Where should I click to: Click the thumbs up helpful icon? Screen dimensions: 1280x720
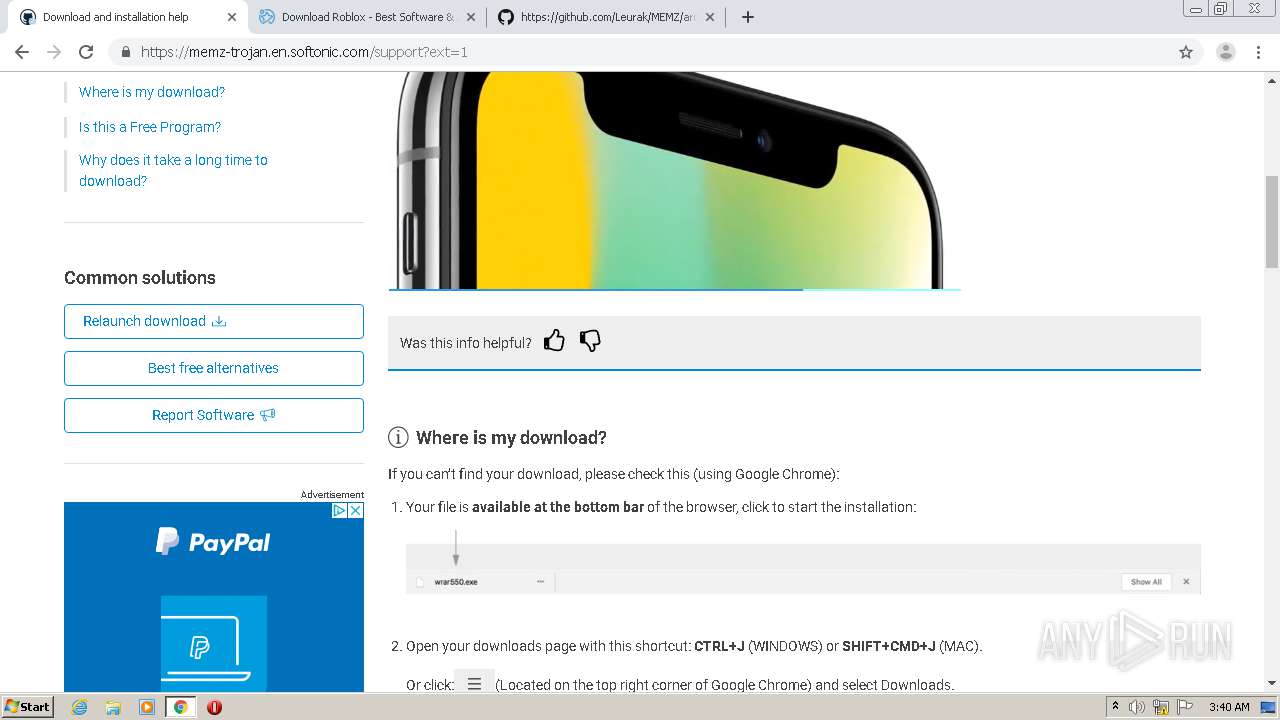[x=554, y=341]
